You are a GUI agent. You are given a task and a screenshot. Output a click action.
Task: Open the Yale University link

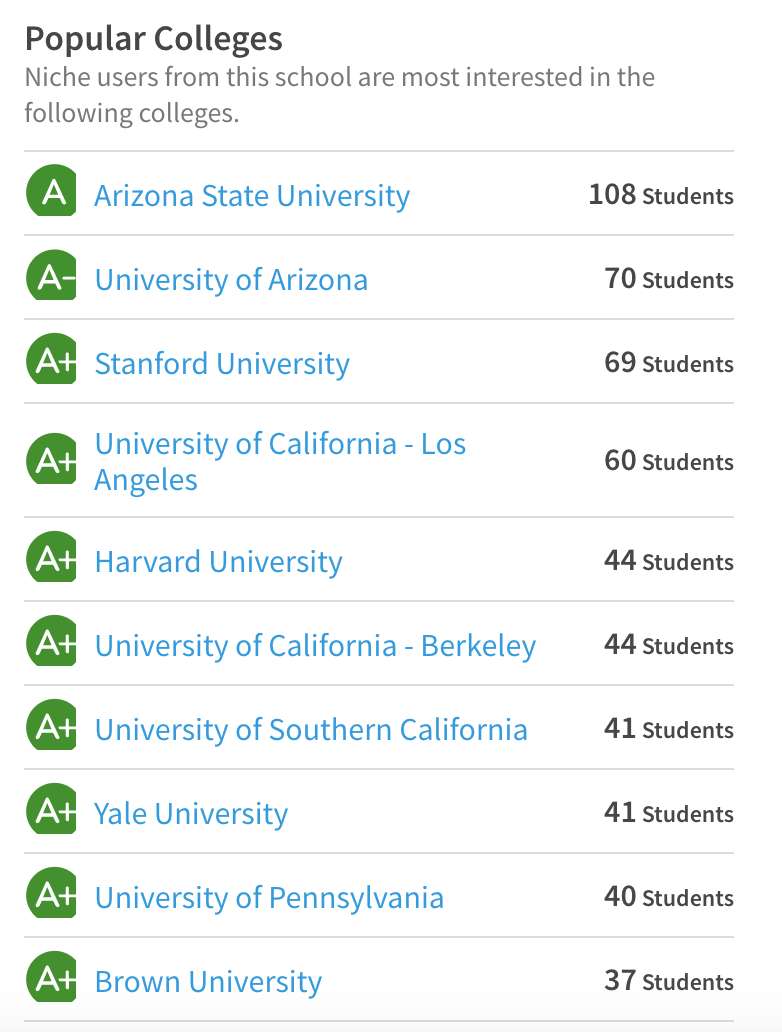tap(191, 813)
